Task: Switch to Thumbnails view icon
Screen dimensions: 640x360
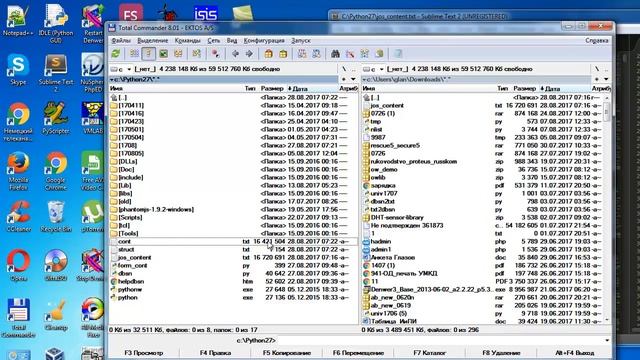Action: pos(163,53)
